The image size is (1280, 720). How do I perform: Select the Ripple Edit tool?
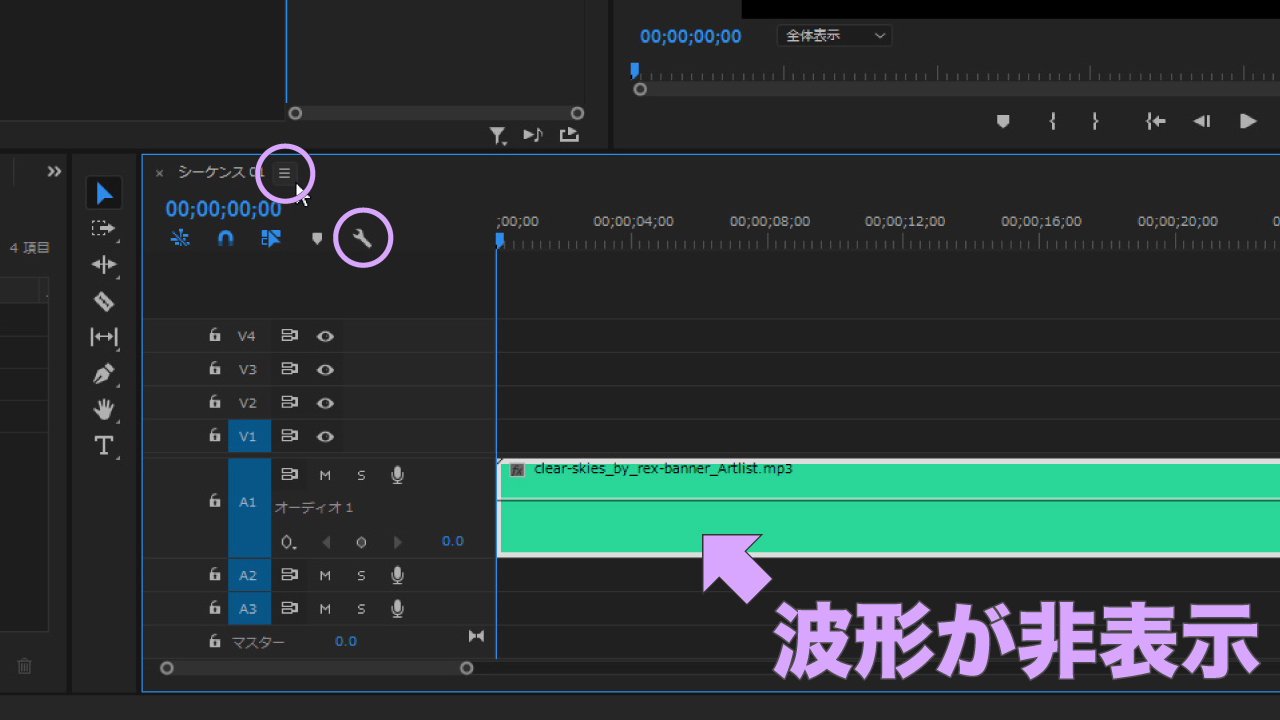104,265
